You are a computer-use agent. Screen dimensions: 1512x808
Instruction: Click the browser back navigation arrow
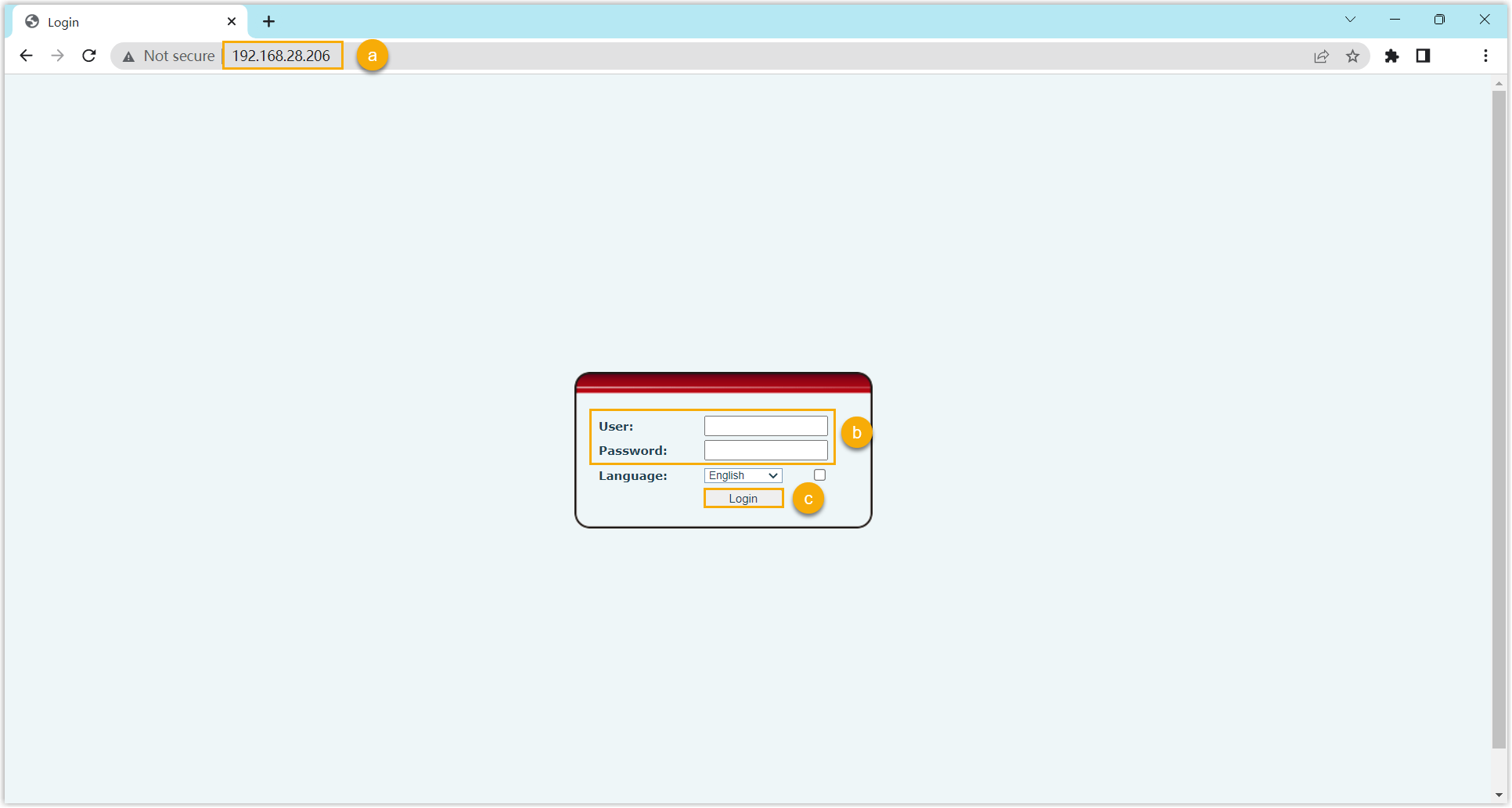pyautogui.click(x=27, y=56)
